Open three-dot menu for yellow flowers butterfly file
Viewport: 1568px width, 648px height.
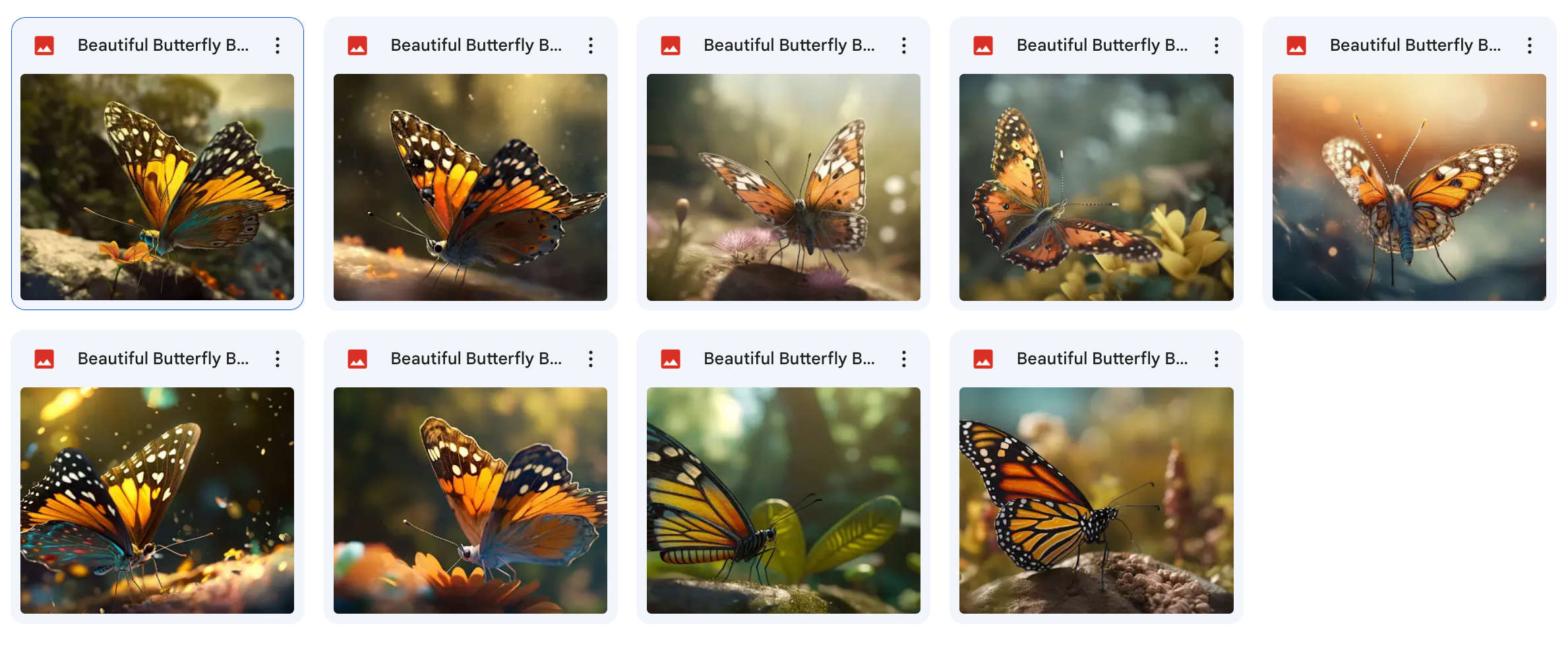(x=1217, y=46)
